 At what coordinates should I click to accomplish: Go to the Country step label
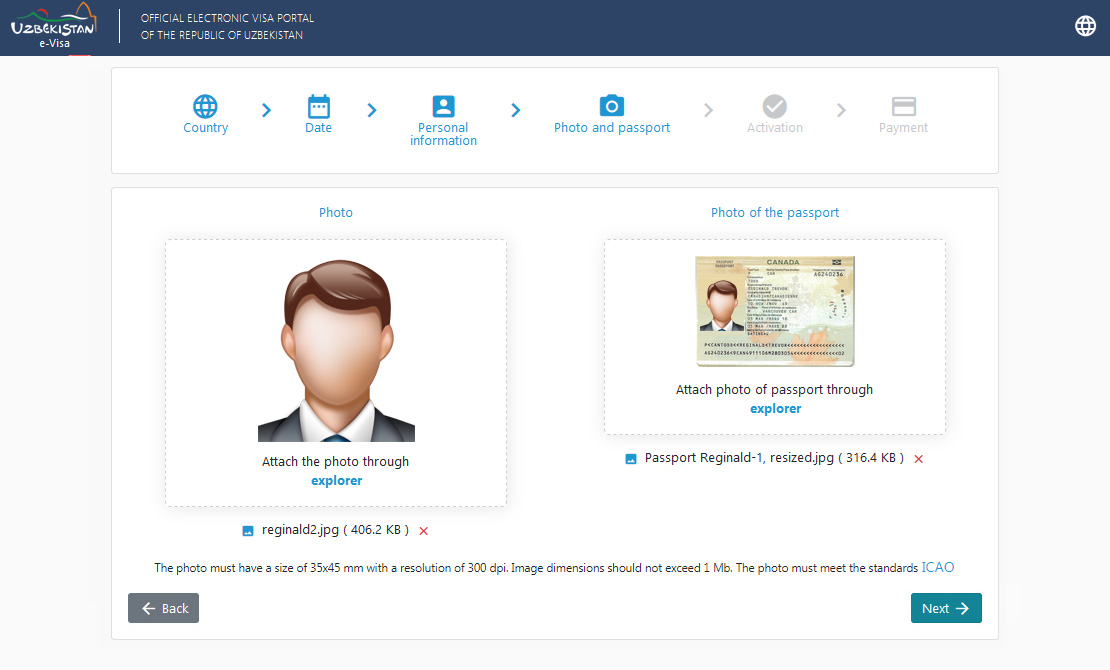[x=205, y=127]
